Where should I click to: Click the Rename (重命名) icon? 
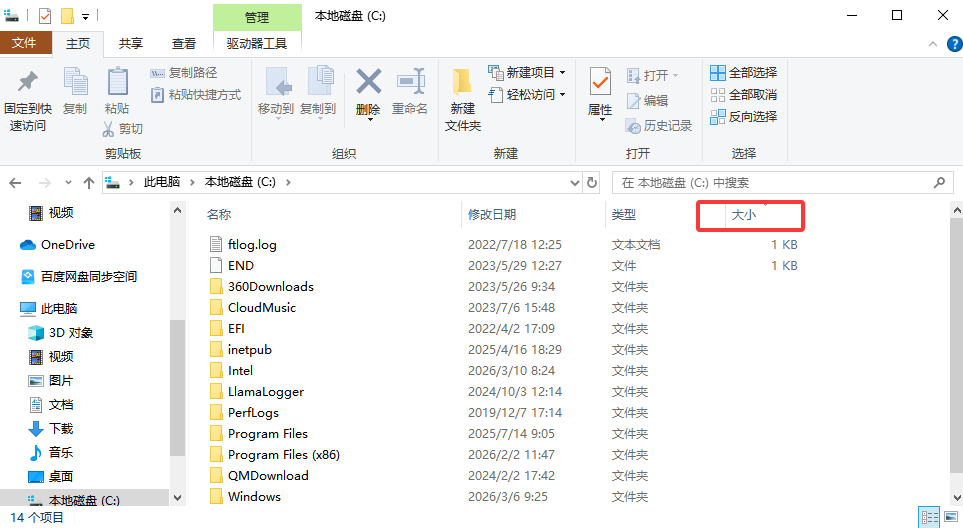[x=410, y=81]
